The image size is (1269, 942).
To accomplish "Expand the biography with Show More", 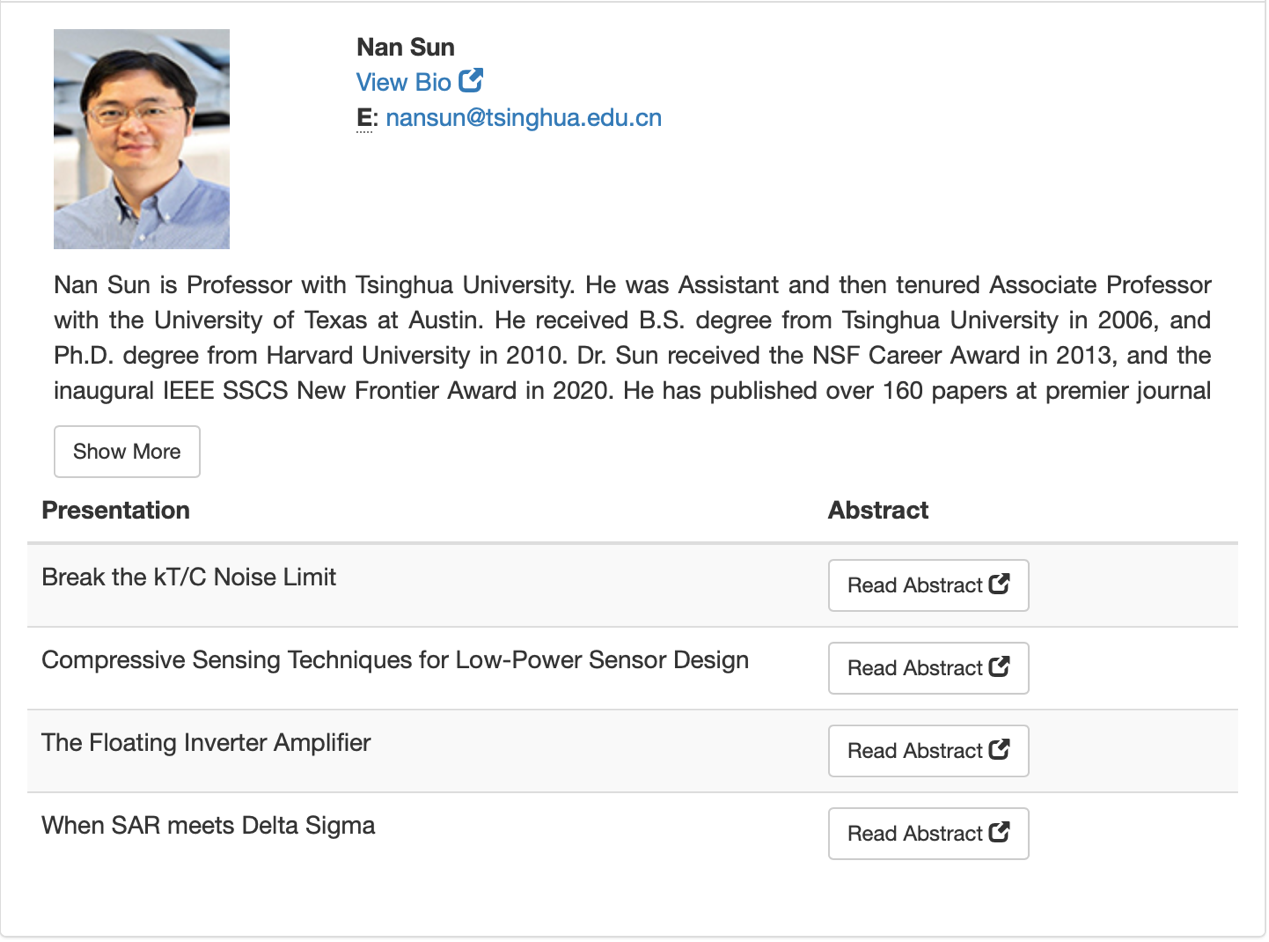I will (127, 451).
